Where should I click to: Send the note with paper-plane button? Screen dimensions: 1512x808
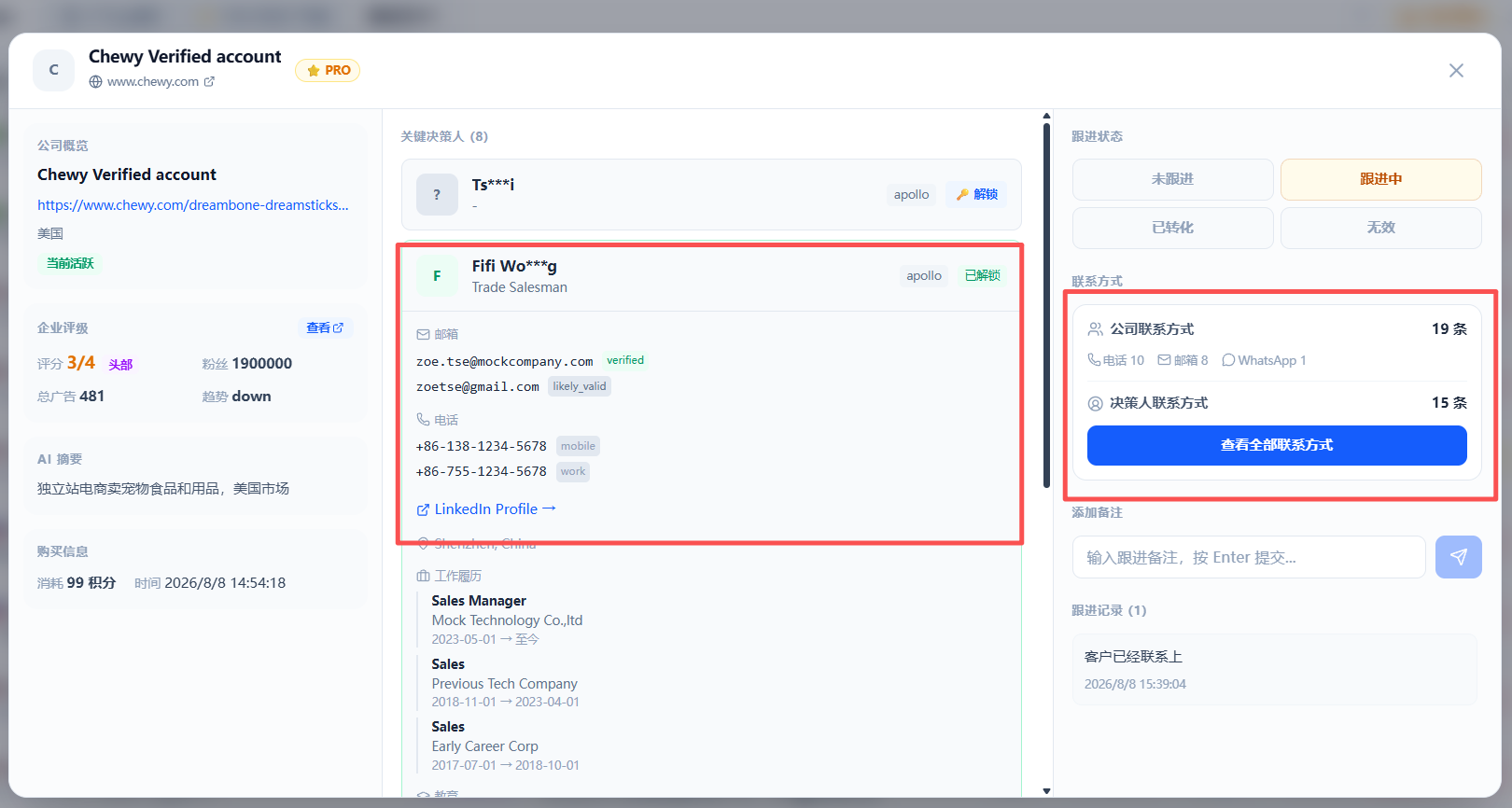coord(1458,557)
